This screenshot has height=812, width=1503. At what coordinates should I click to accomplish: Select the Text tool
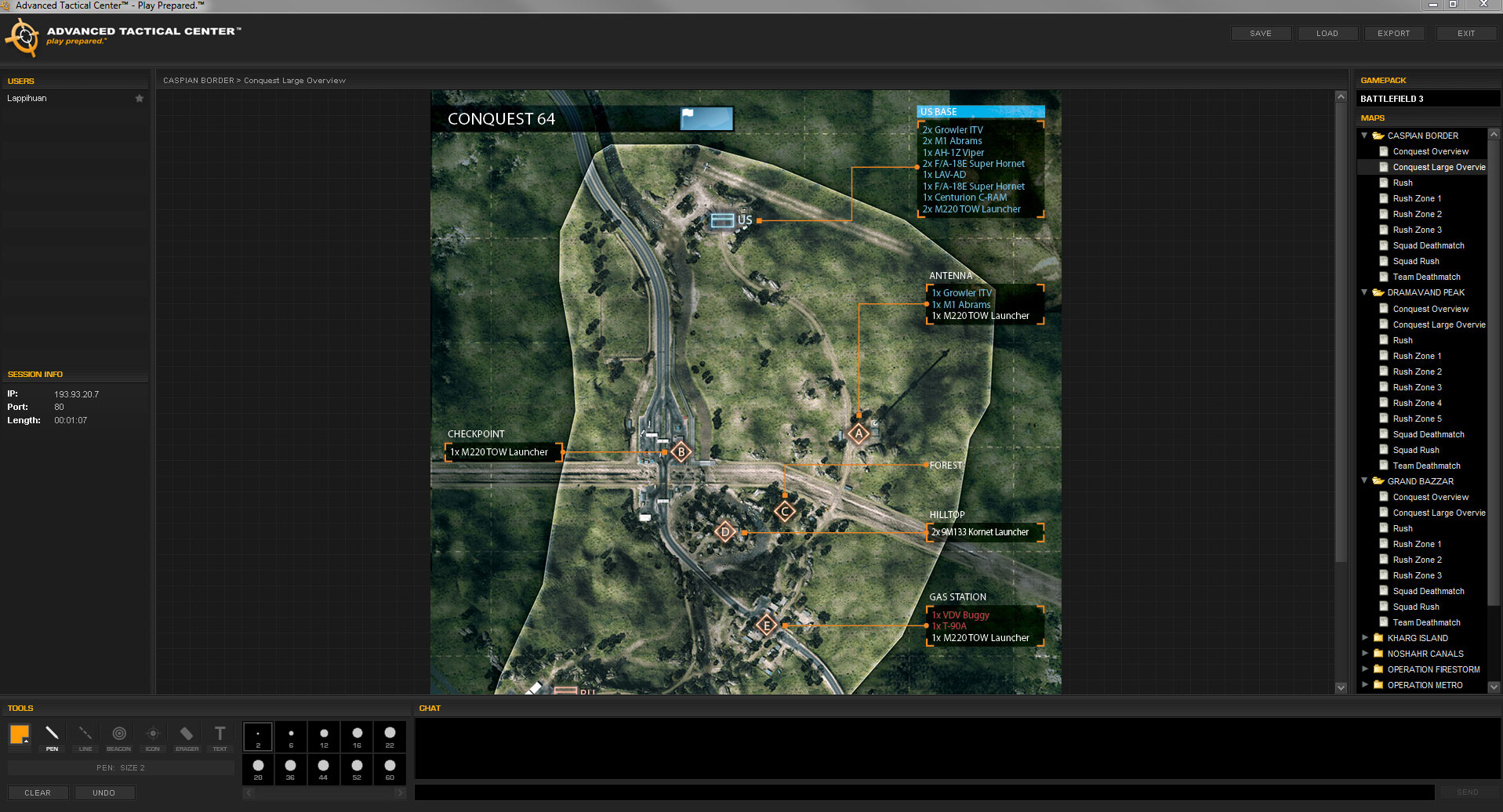tap(220, 738)
